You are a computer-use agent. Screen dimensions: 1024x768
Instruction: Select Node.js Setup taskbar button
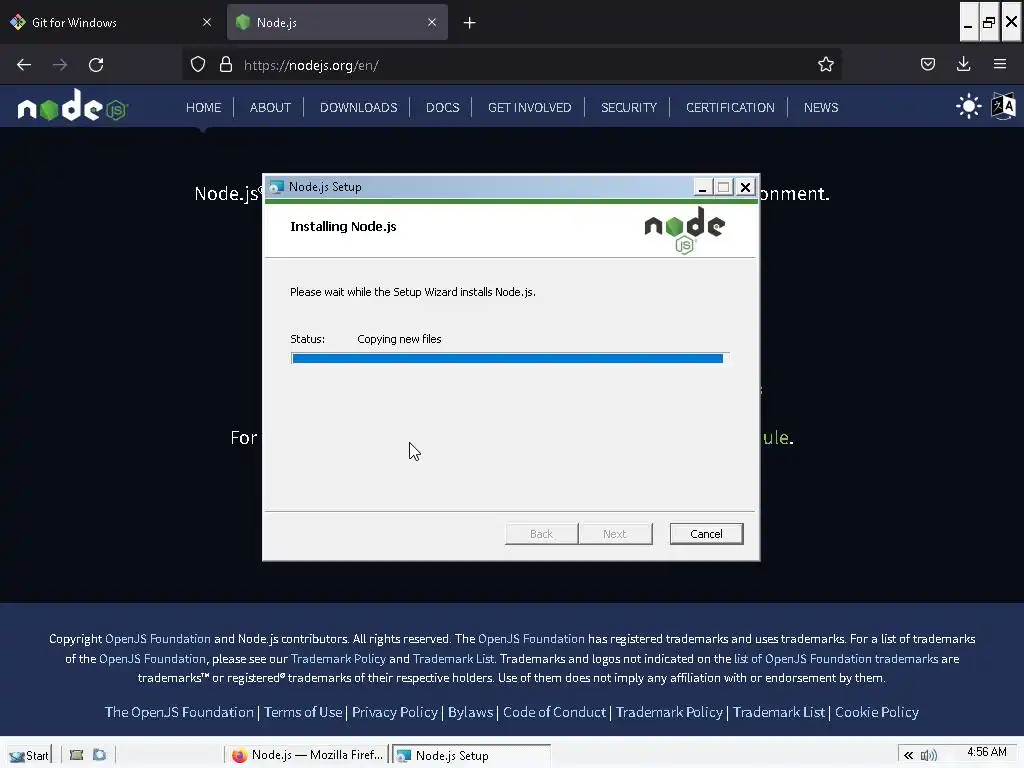click(472, 755)
